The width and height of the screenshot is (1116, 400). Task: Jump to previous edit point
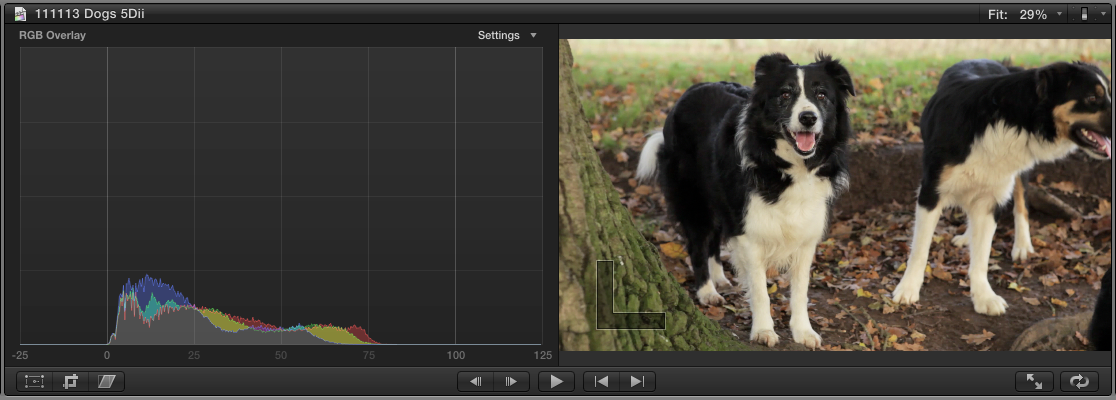coord(602,381)
